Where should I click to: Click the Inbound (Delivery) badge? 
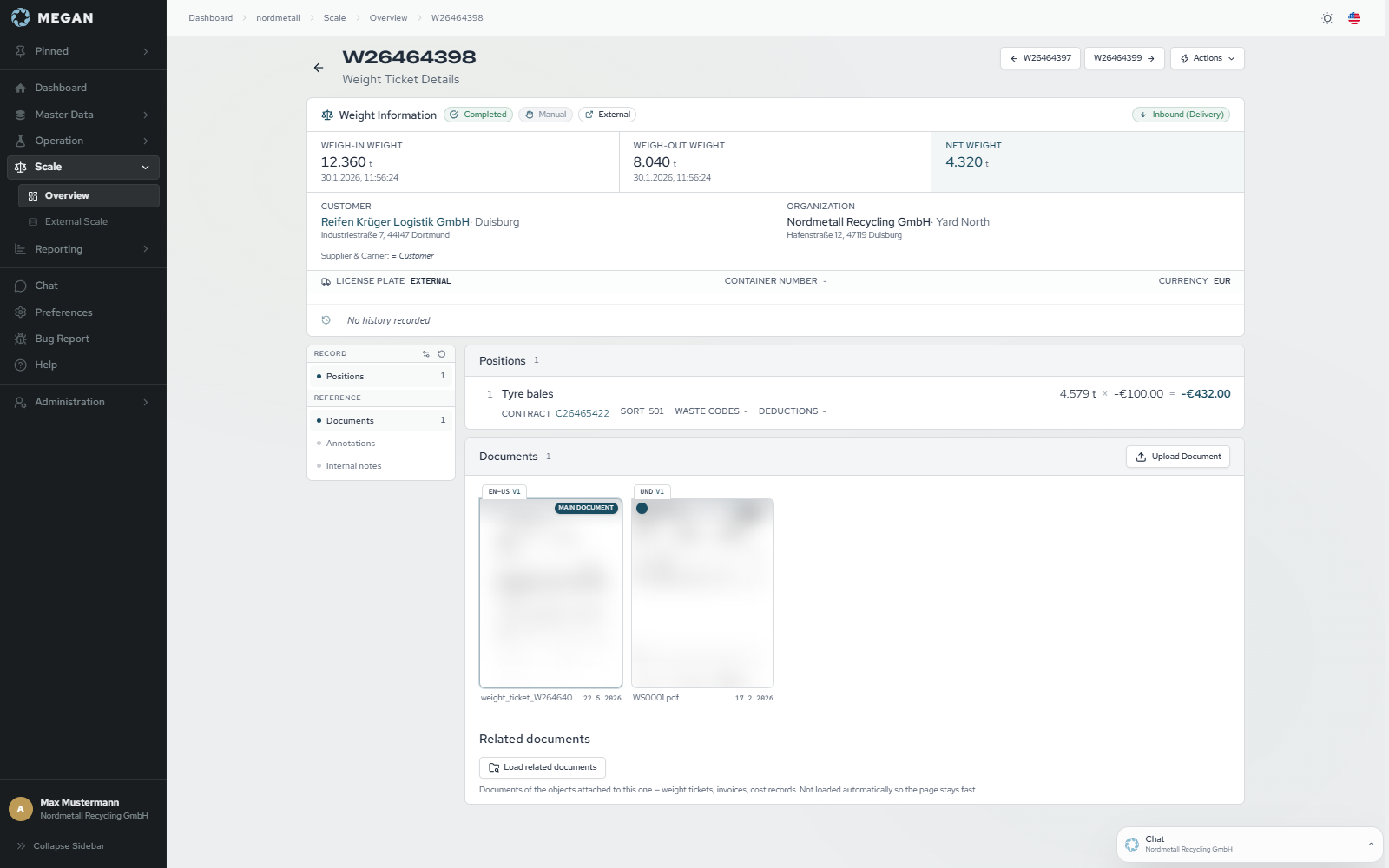[x=1181, y=115]
